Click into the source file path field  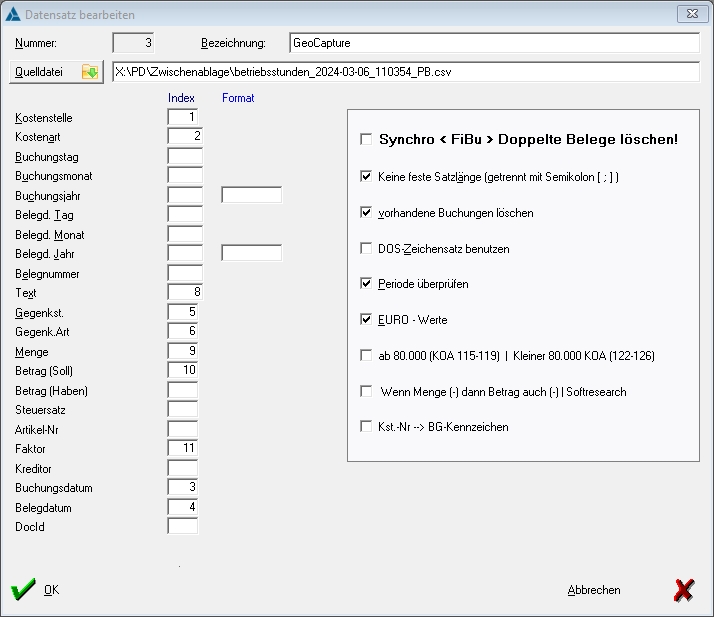(405, 72)
